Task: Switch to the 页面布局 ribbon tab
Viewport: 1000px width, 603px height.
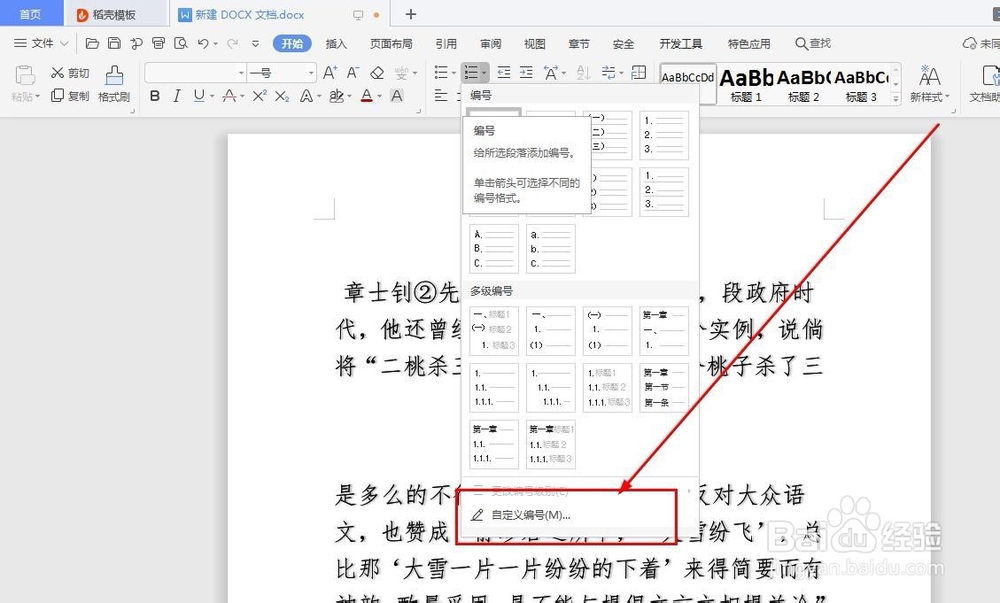Action: 391,43
